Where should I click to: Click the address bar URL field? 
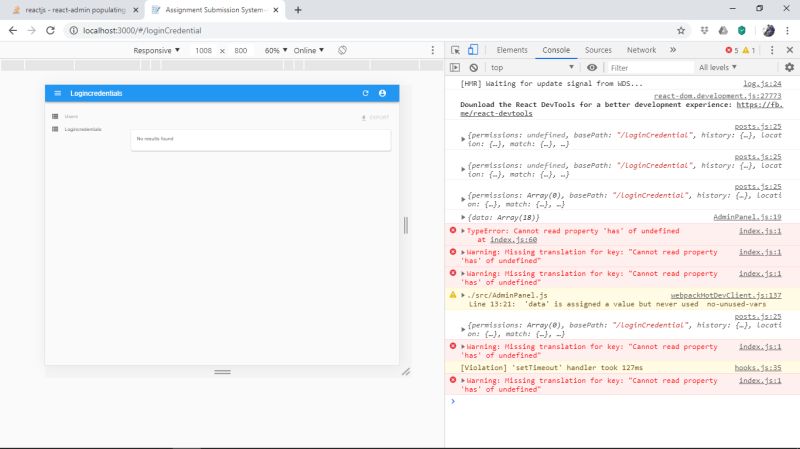click(x=375, y=31)
